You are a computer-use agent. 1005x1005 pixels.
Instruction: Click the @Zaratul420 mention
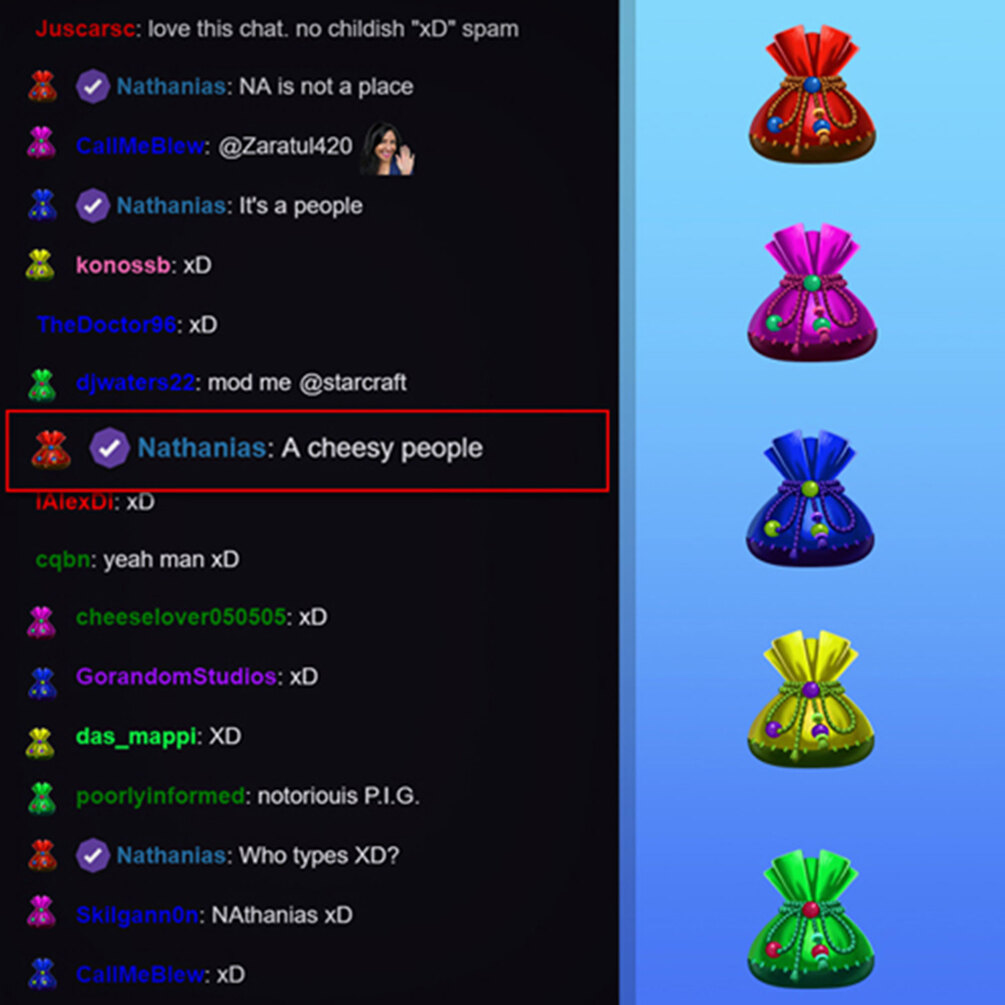point(285,147)
